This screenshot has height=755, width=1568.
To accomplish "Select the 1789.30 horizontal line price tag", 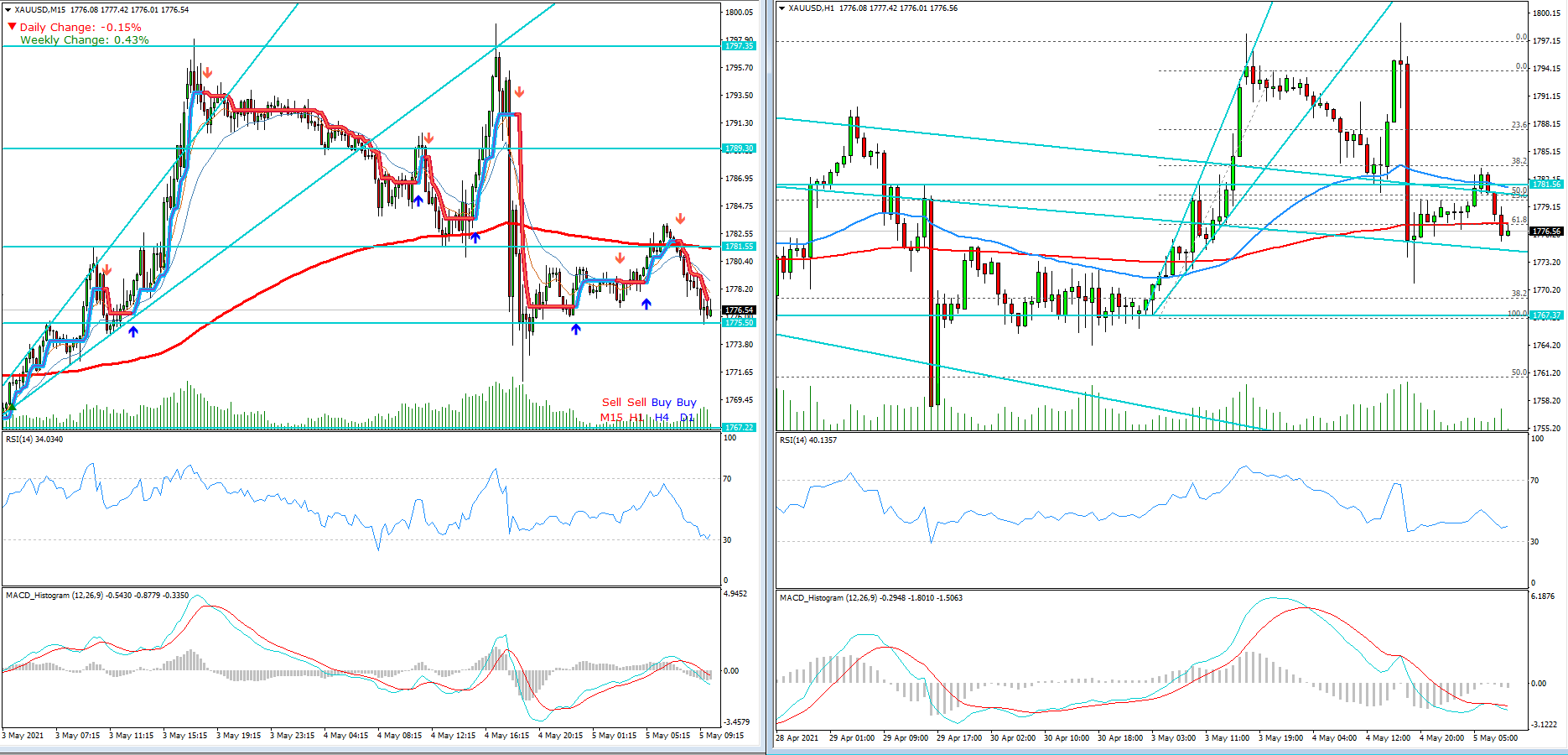I will pos(739,148).
